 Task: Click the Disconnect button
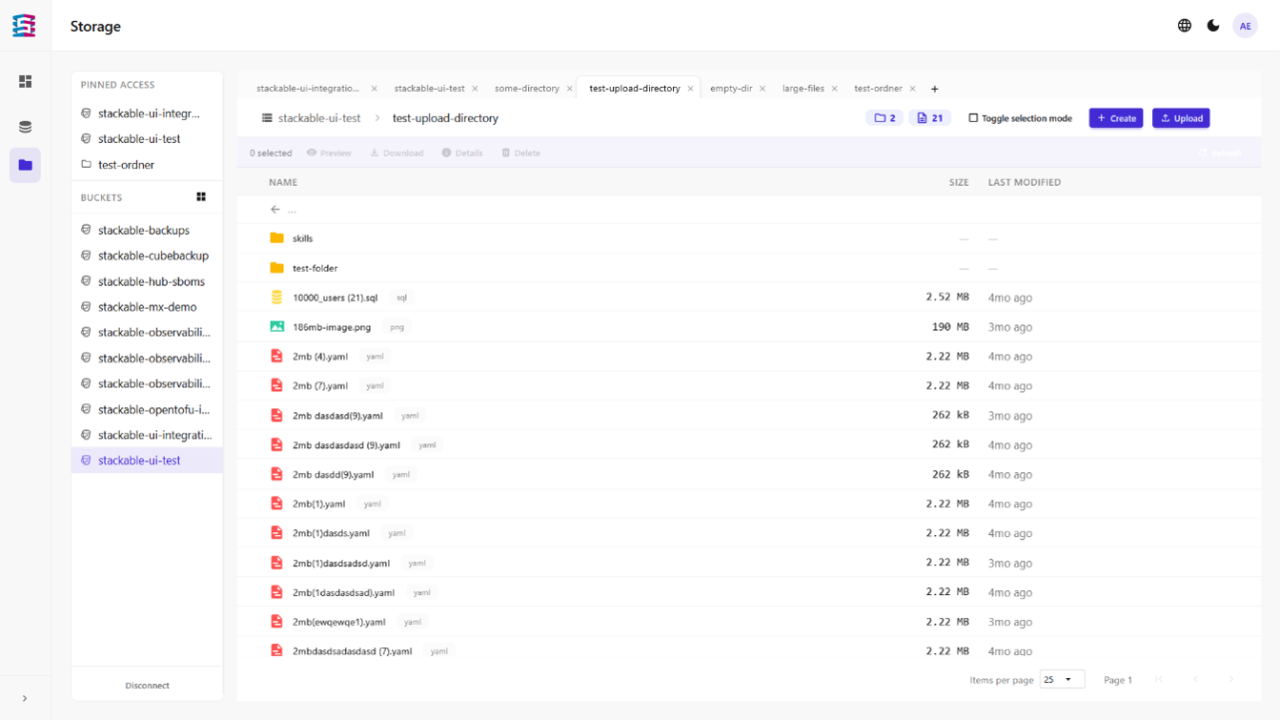[147, 686]
